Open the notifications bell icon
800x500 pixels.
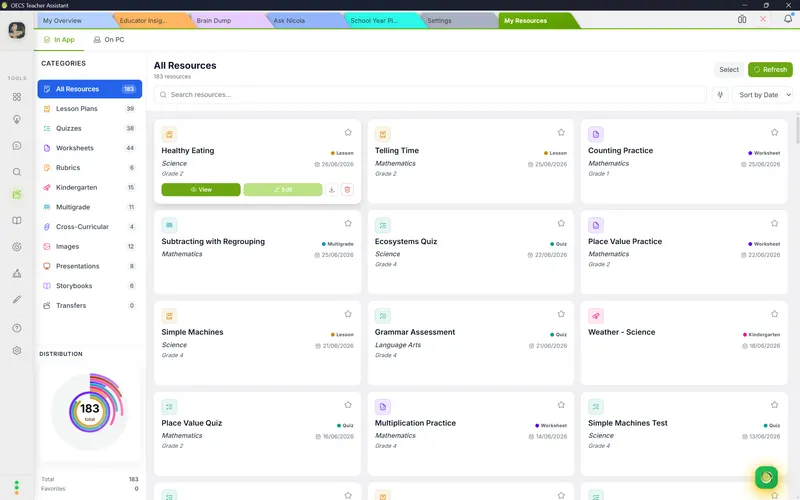[788, 19]
